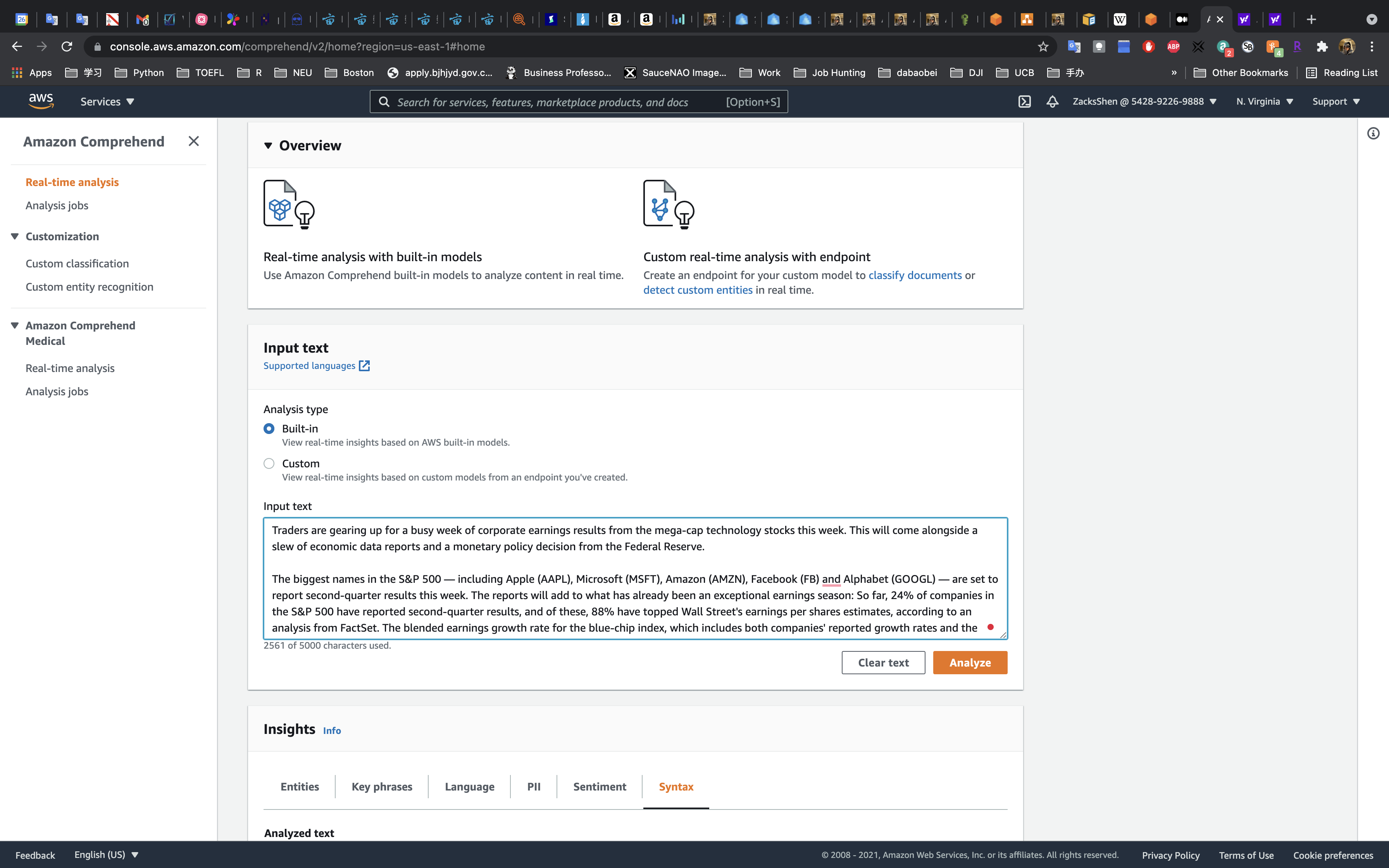Collapse the Customization sidebar group
Screen dimensions: 1389x868
pos(15,236)
